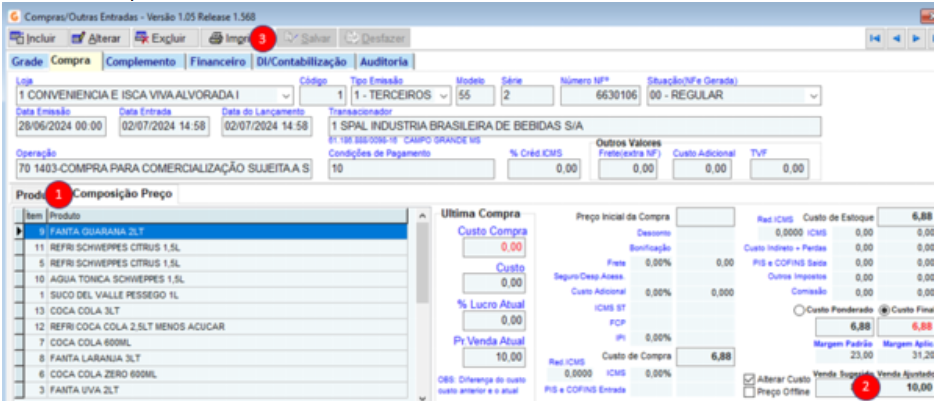Toggle the Preço Offline checkbox
This screenshot has height=401, width=934.
(x=750, y=391)
